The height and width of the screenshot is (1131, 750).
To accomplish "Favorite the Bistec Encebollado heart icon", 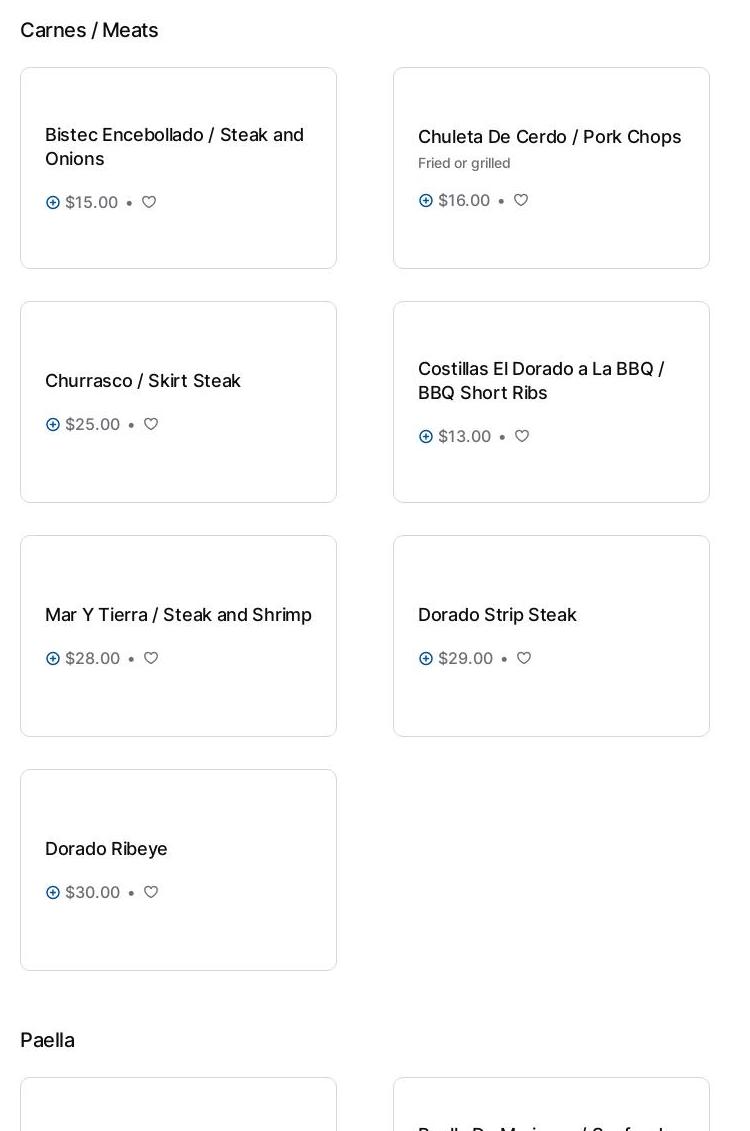I will point(149,202).
